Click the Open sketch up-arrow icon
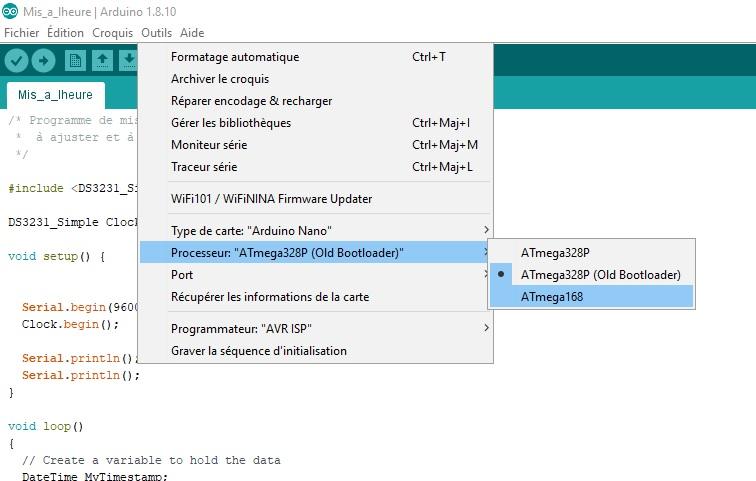Viewport: 756px width, 481px height. 102,61
